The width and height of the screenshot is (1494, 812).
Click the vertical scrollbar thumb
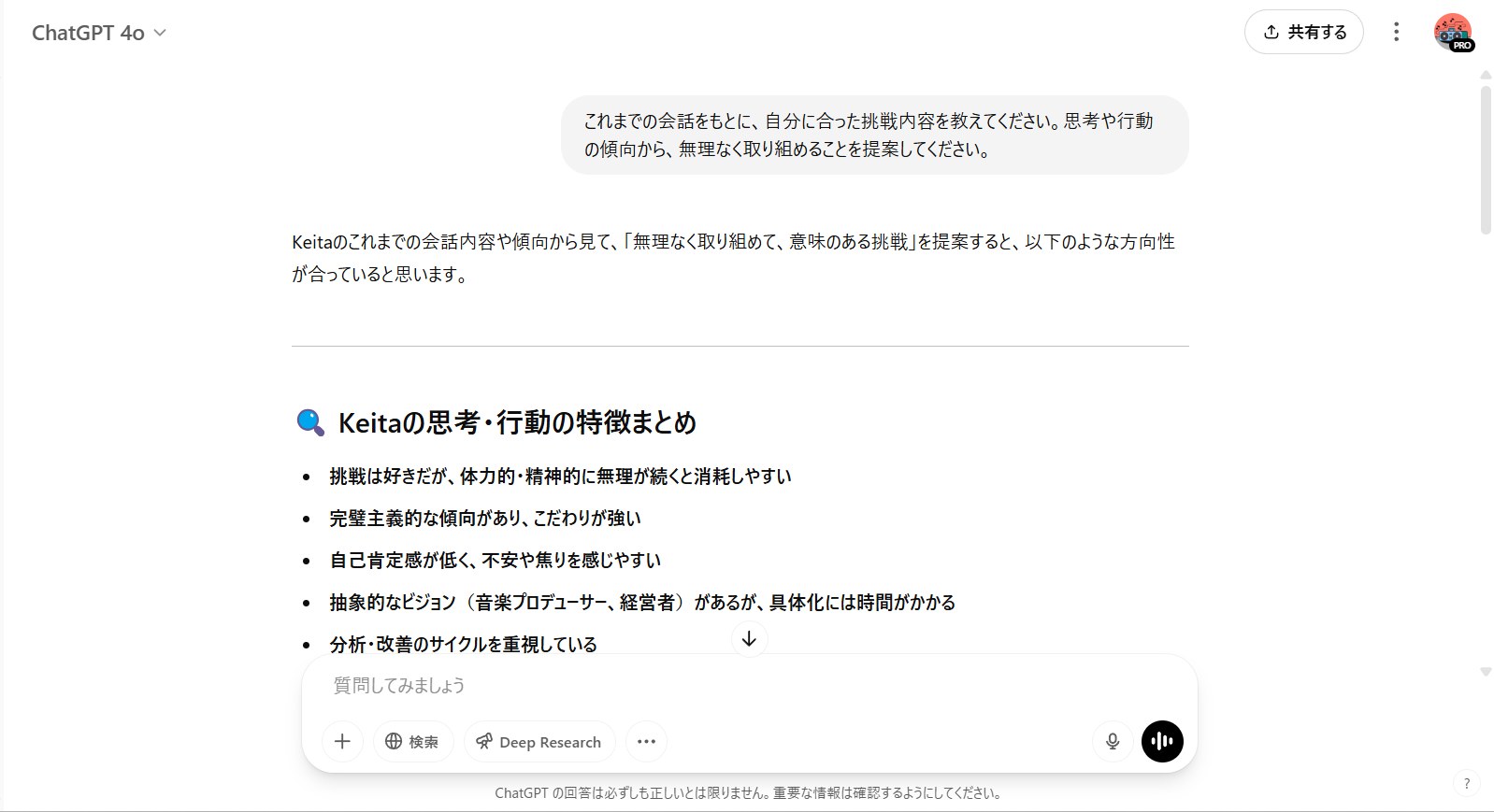tap(1486, 160)
